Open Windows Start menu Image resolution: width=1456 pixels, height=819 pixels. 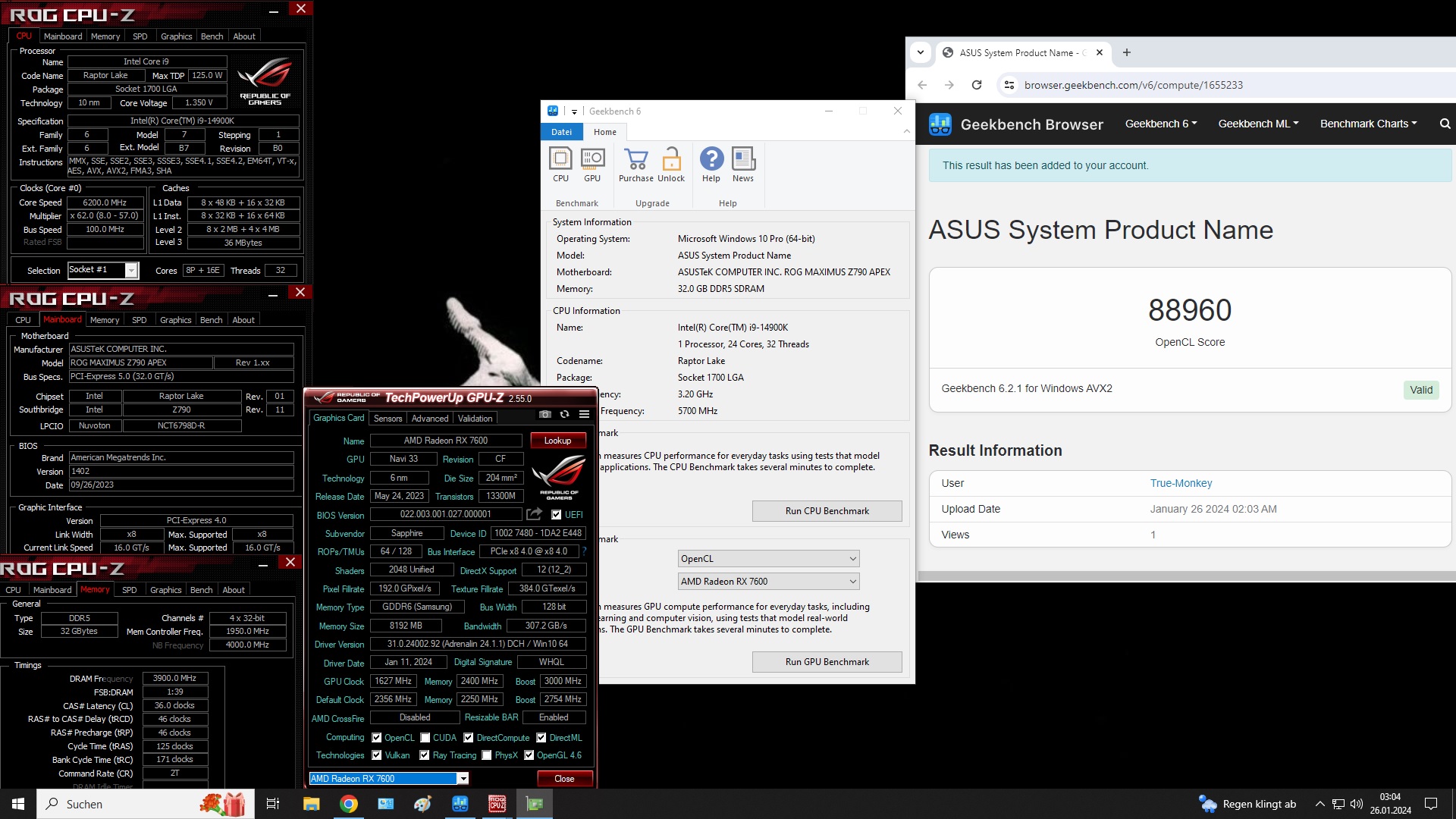18,804
